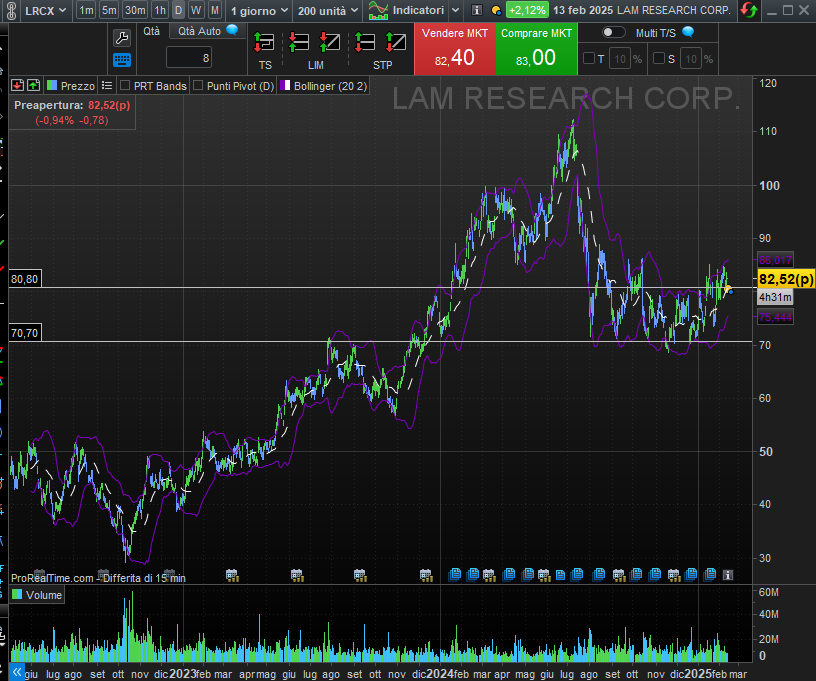This screenshot has height=681, width=816.
Task: Click the 82,52(p) current price label
Action: (x=786, y=279)
